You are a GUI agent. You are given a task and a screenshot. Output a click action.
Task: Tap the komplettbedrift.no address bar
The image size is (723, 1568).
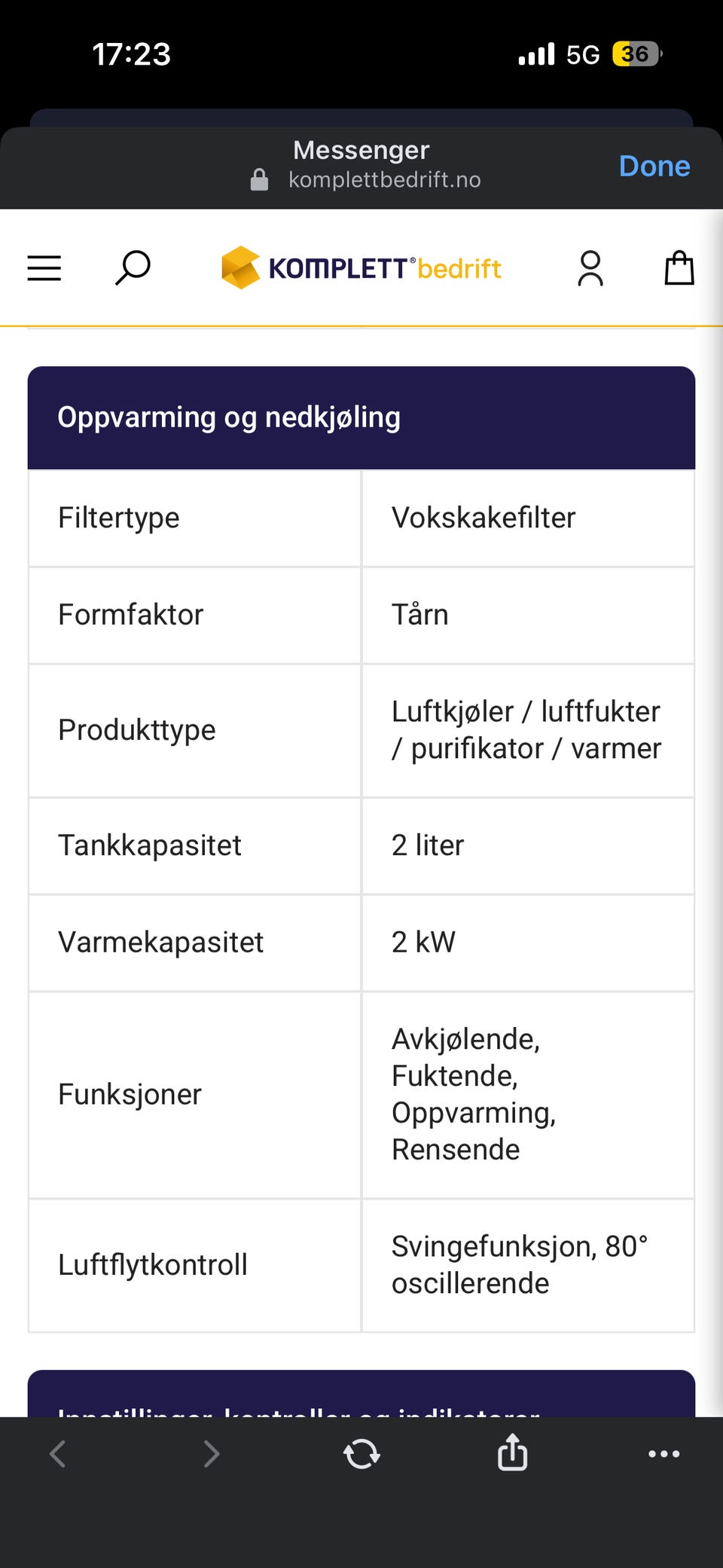(x=384, y=180)
